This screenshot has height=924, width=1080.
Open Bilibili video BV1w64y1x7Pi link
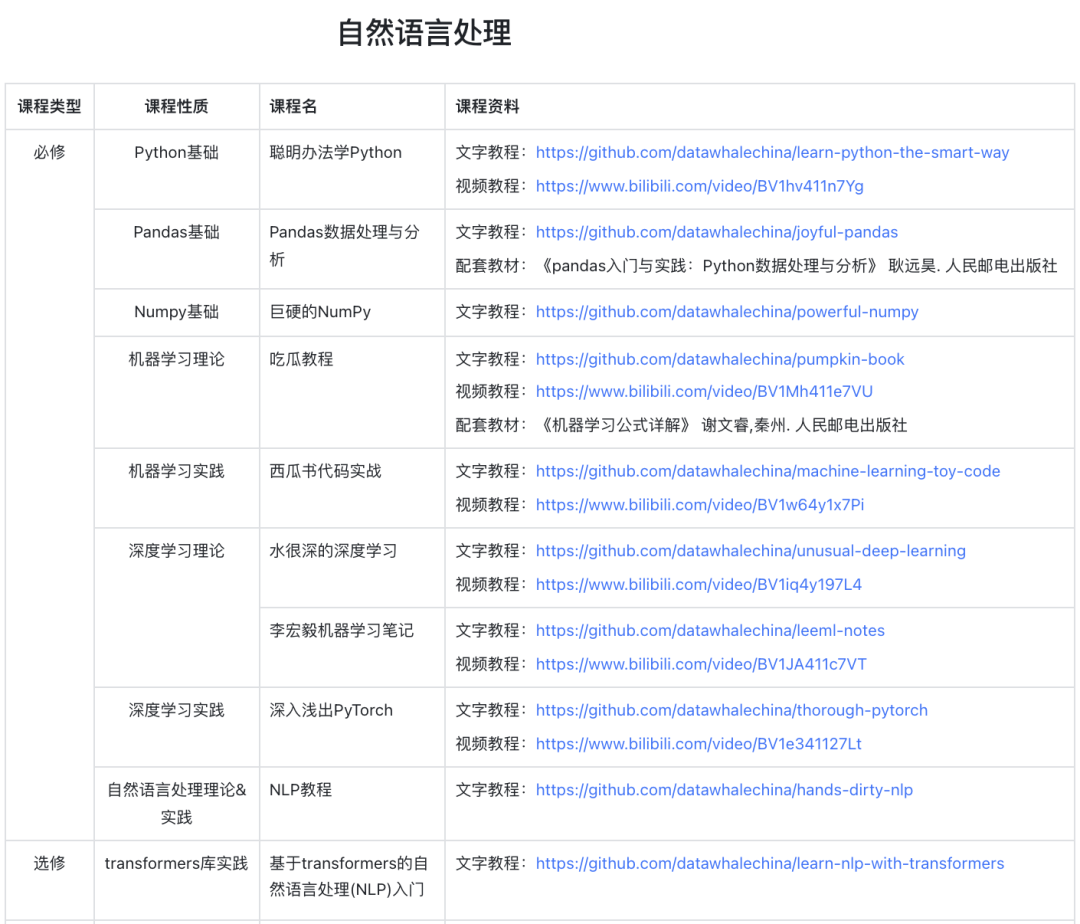point(700,505)
